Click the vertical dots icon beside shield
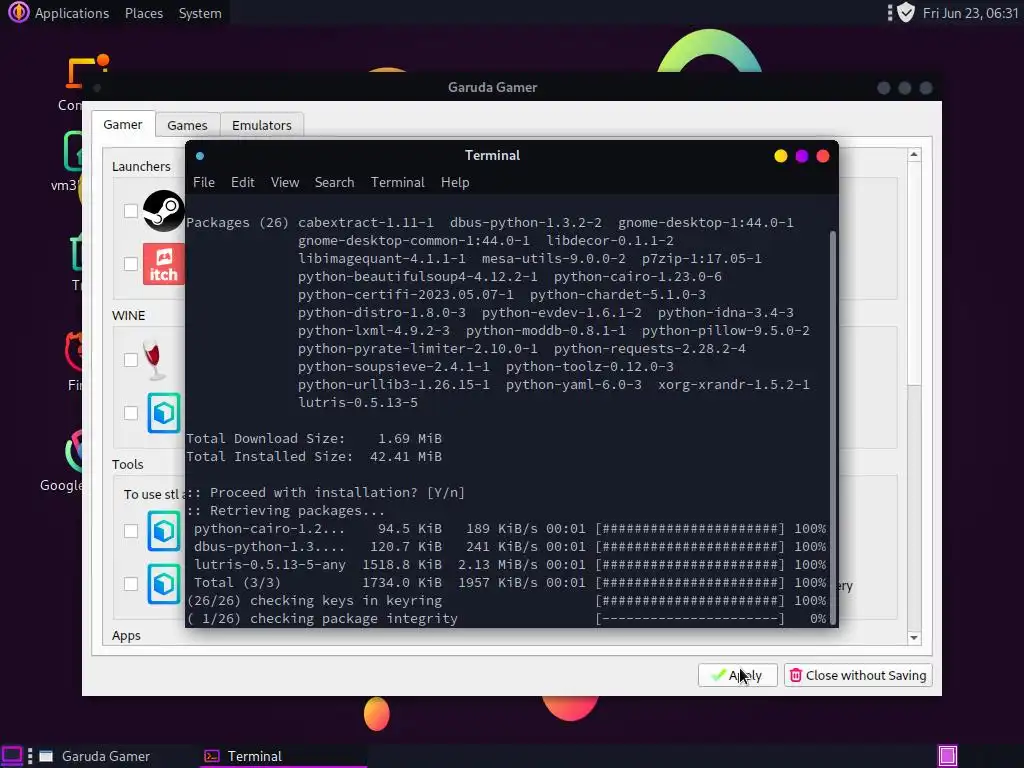 (x=889, y=12)
